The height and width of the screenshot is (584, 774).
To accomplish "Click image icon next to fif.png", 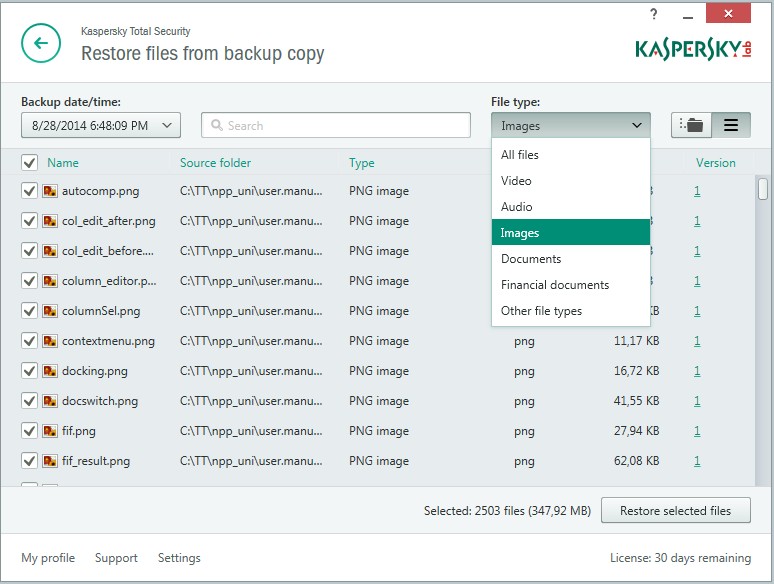I will coord(49,431).
